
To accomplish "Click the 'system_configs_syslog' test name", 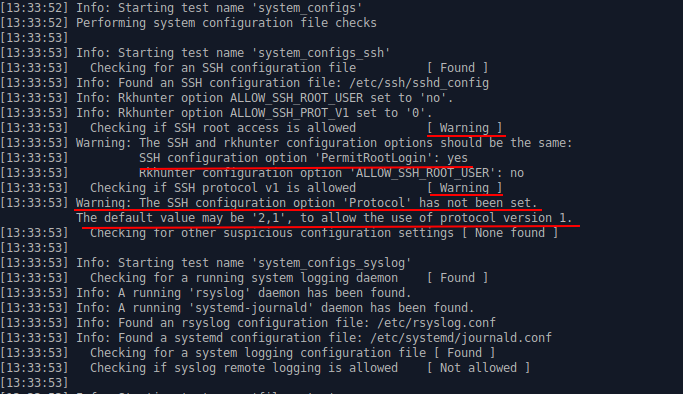I will point(332,263).
